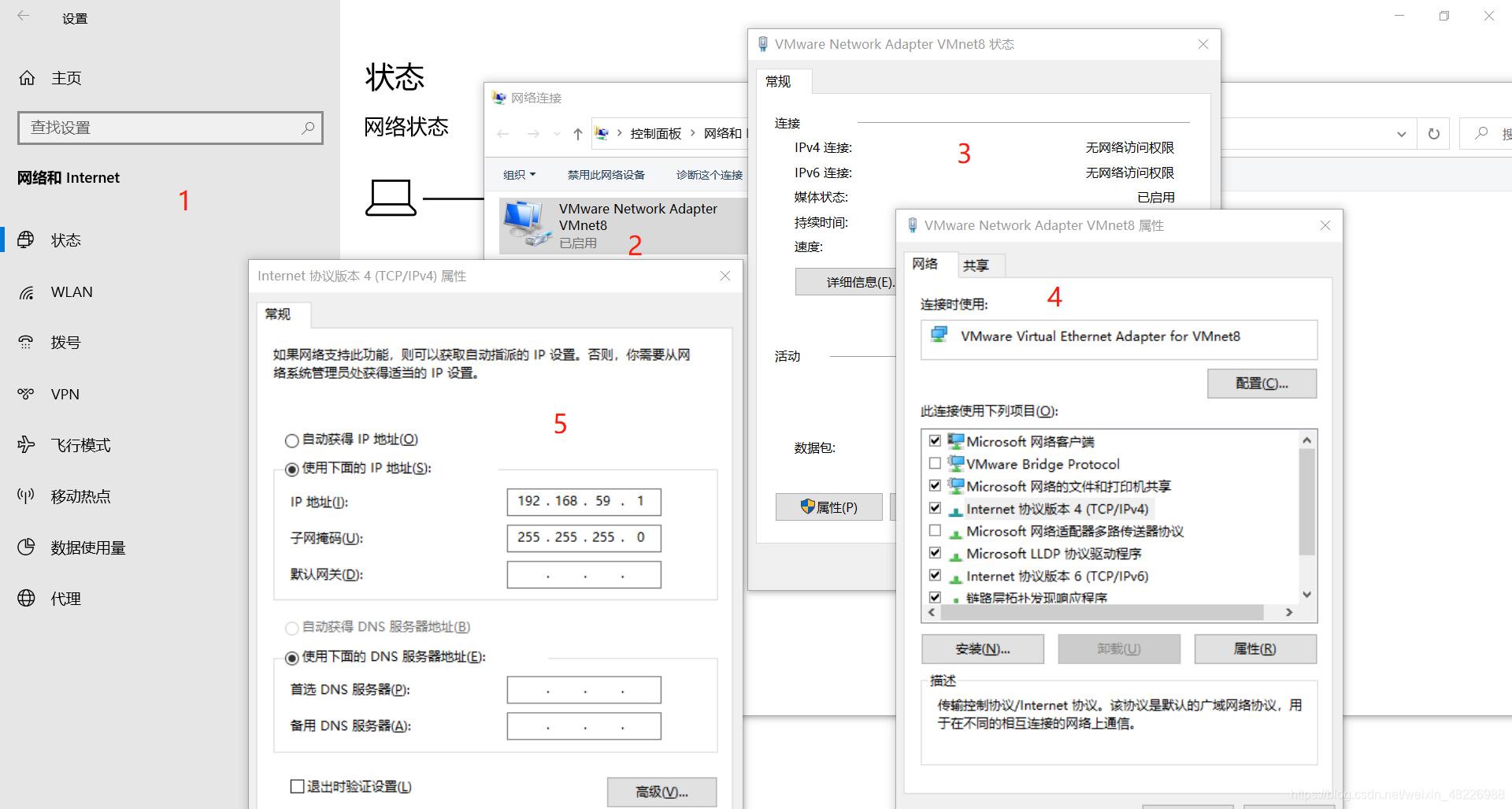The width and height of the screenshot is (1512, 809).
Task: Click the laptop icon in network status diagram
Action: click(391, 198)
